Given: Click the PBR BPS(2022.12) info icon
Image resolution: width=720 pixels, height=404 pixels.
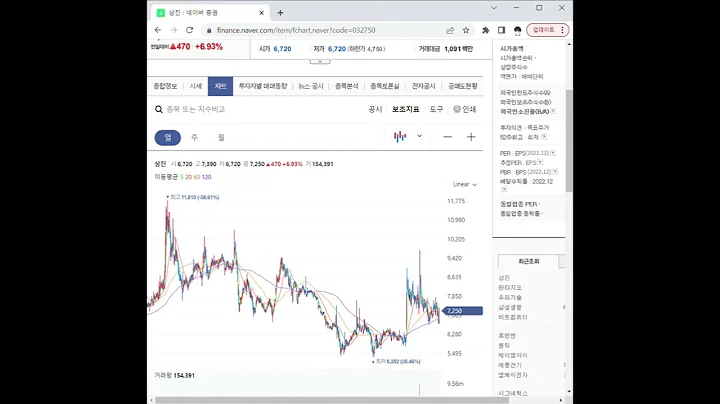Looking at the screenshot, I should [555, 172].
